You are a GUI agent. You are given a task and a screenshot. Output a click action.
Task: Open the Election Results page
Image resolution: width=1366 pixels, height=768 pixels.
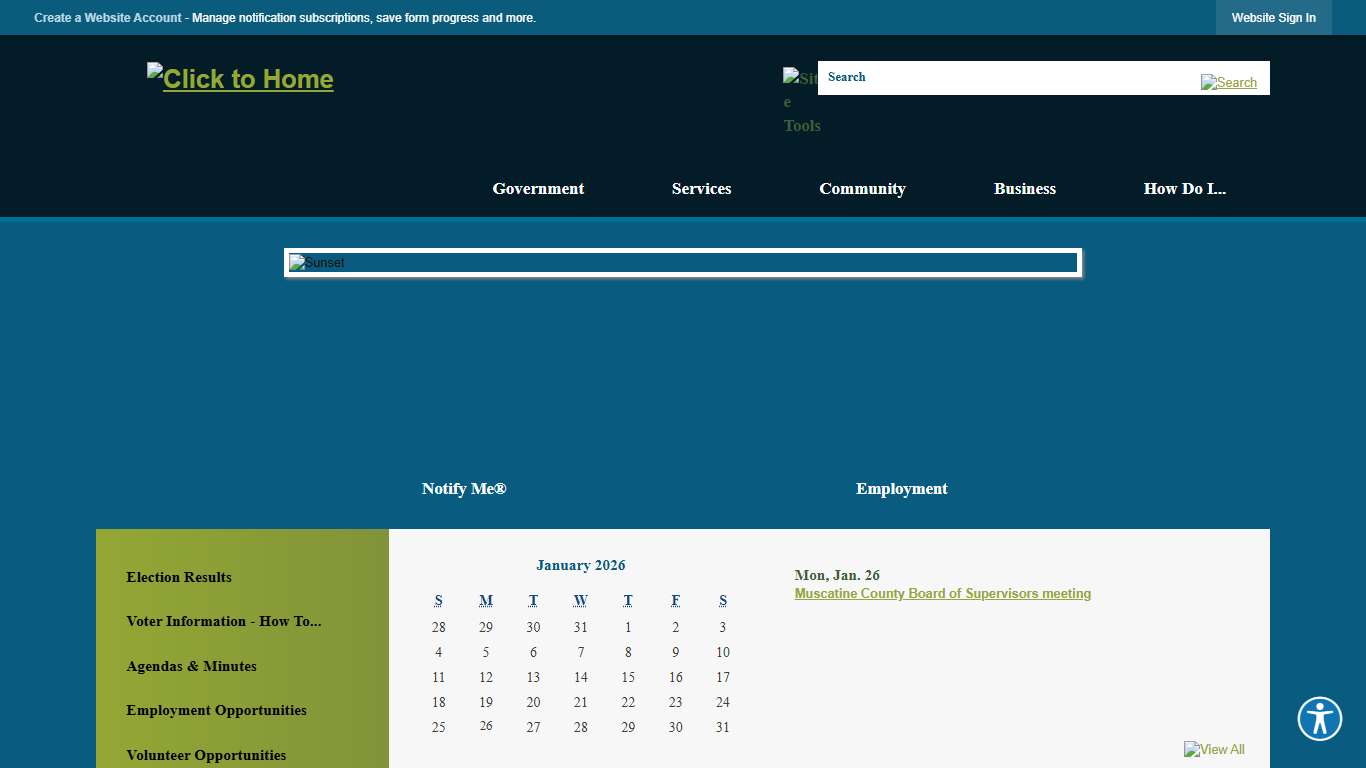coord(179,577)
